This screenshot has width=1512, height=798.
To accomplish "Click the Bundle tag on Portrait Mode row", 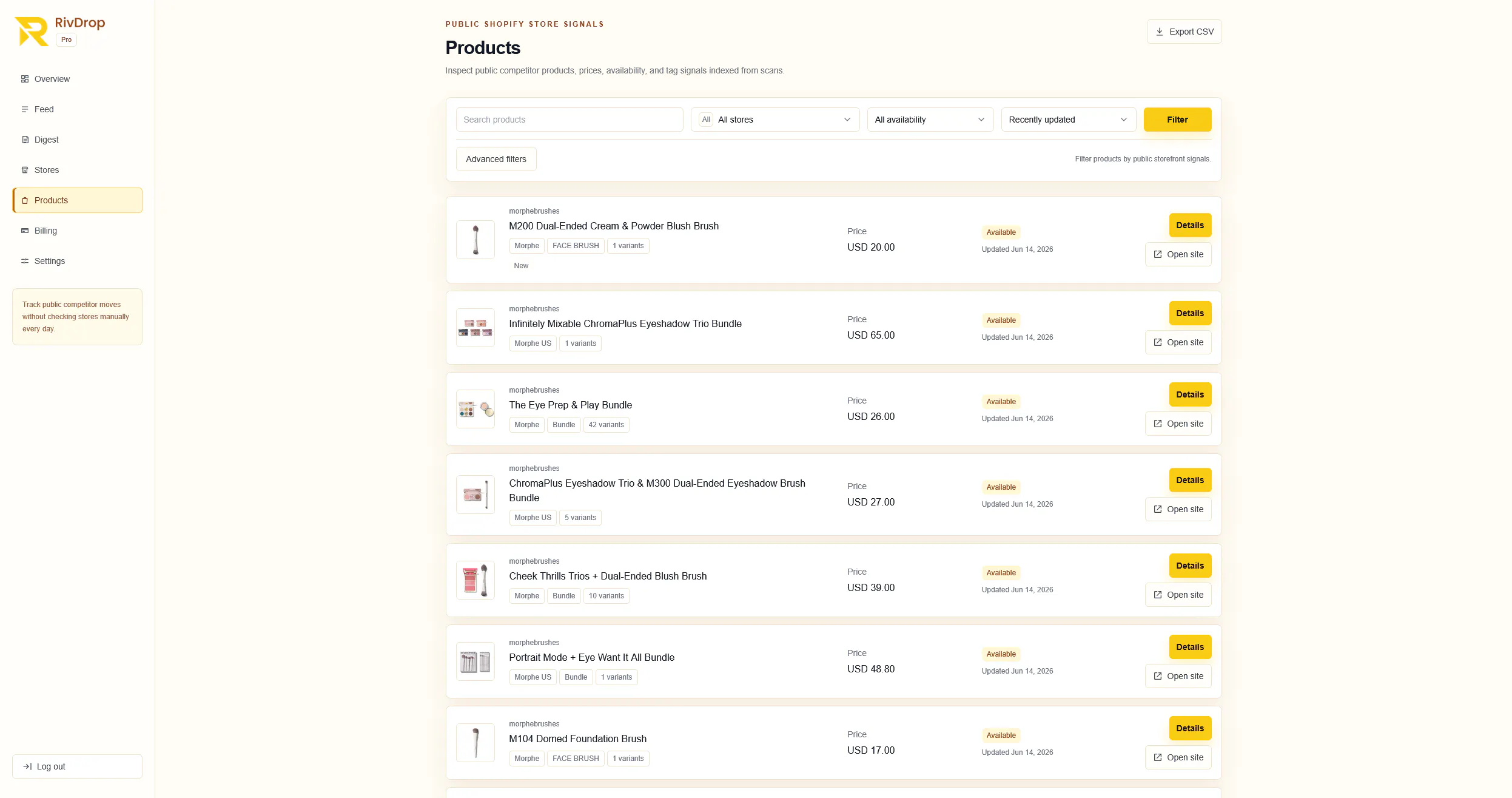I will (576, 677).
